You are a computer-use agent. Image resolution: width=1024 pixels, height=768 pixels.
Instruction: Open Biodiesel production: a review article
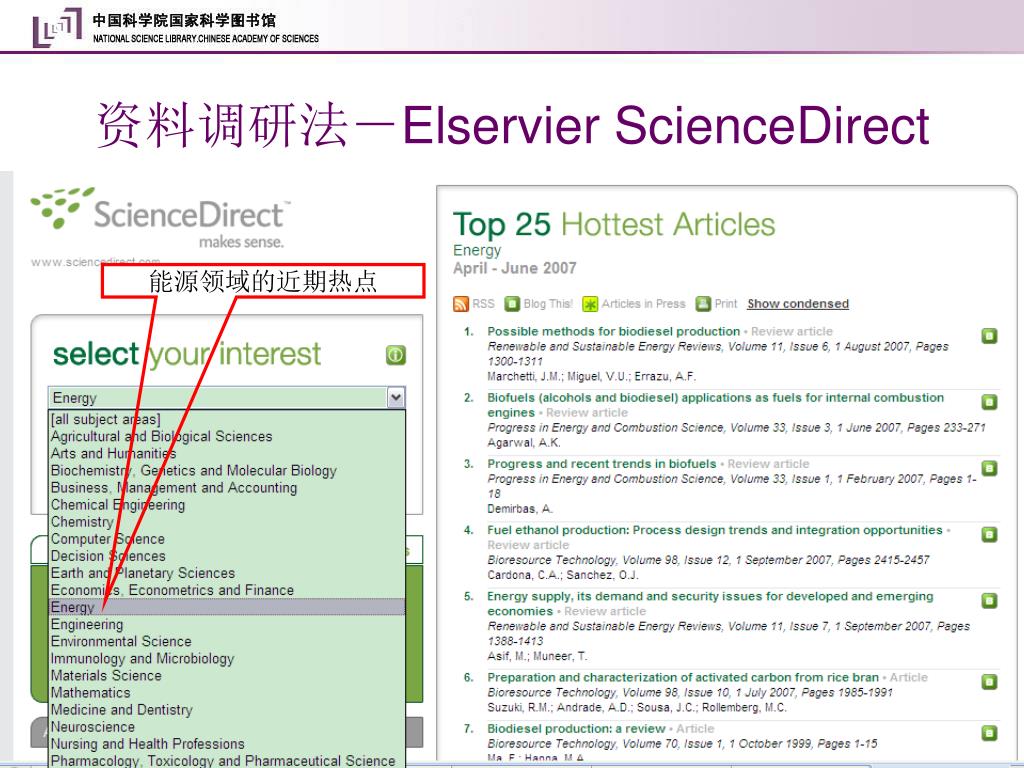pyautogui.click(x=576, y=728)
